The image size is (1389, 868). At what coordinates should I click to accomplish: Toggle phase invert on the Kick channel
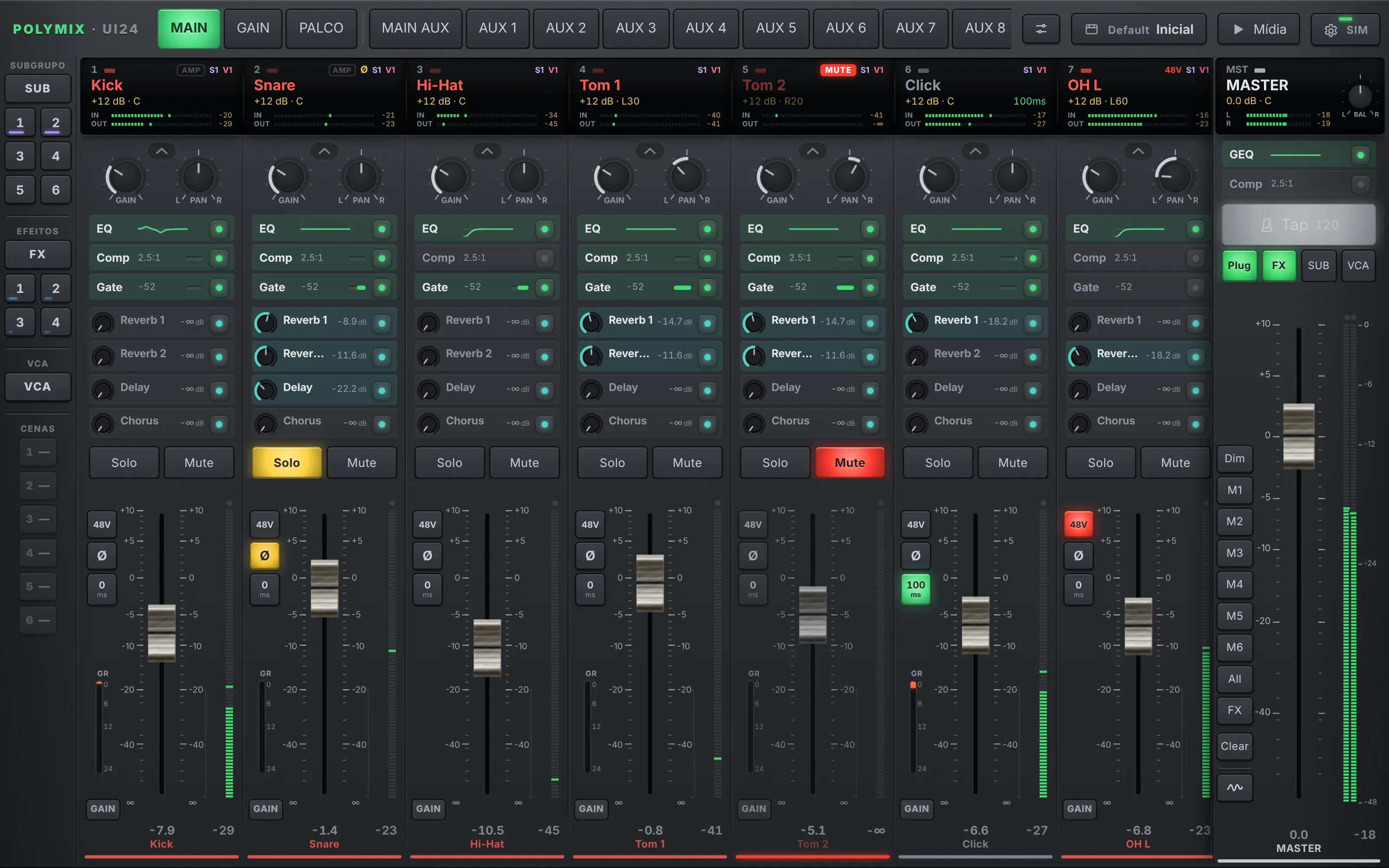coord(102,555)
